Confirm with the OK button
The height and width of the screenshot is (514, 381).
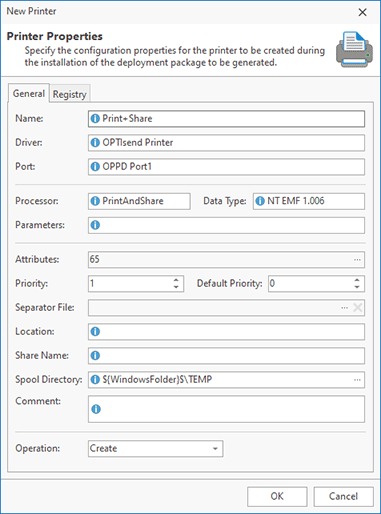pos(277,497)
